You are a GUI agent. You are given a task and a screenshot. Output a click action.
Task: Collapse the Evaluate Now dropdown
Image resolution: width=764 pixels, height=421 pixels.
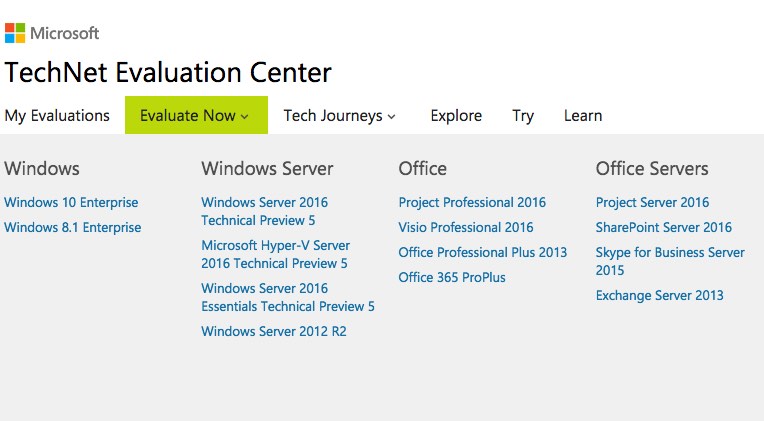(195, 116)
